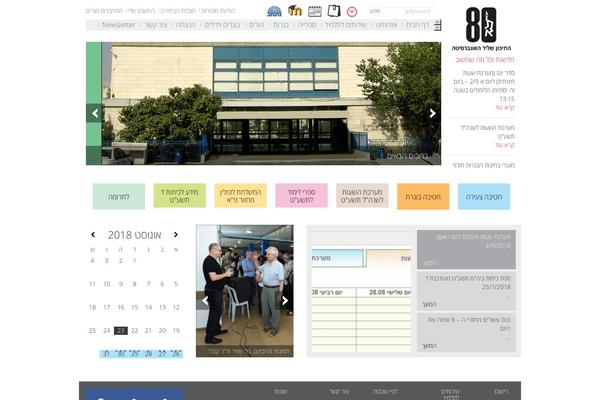Click the beige timetable מערכת השעות tile

coord(362,196)
